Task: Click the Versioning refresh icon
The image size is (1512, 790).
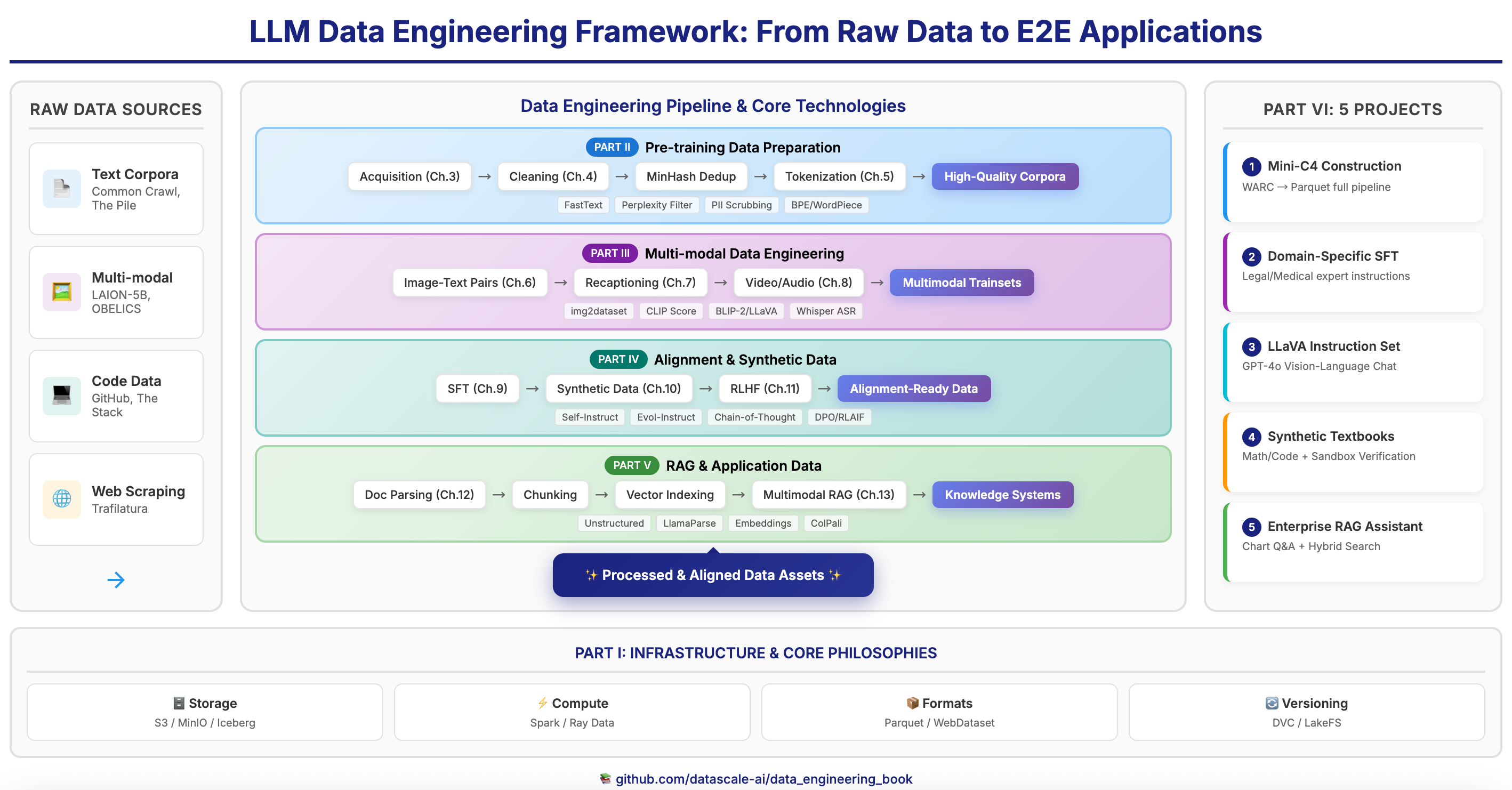Action: tap(1272, 703)
